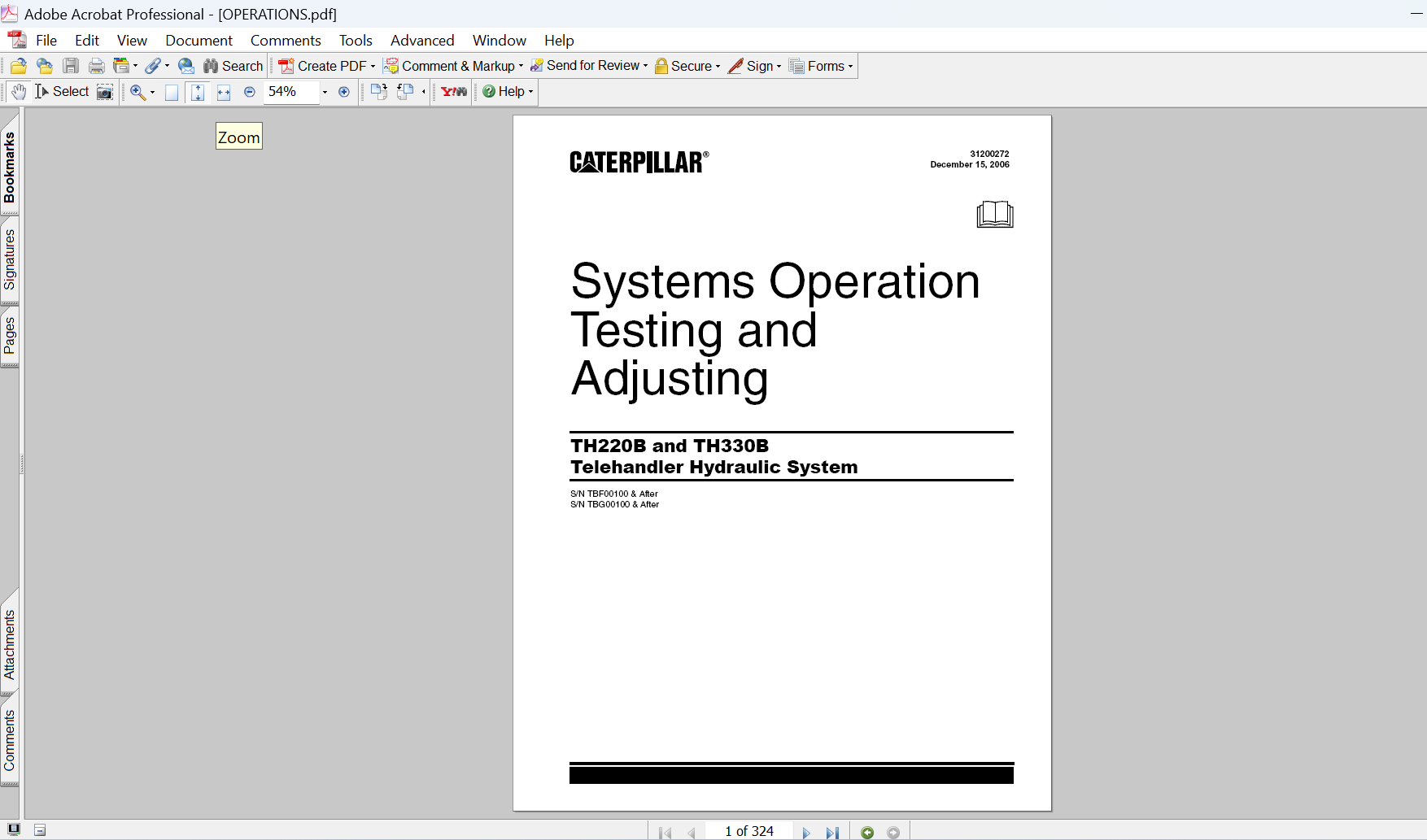Toggle Fit Page view button

coord(198,92)
